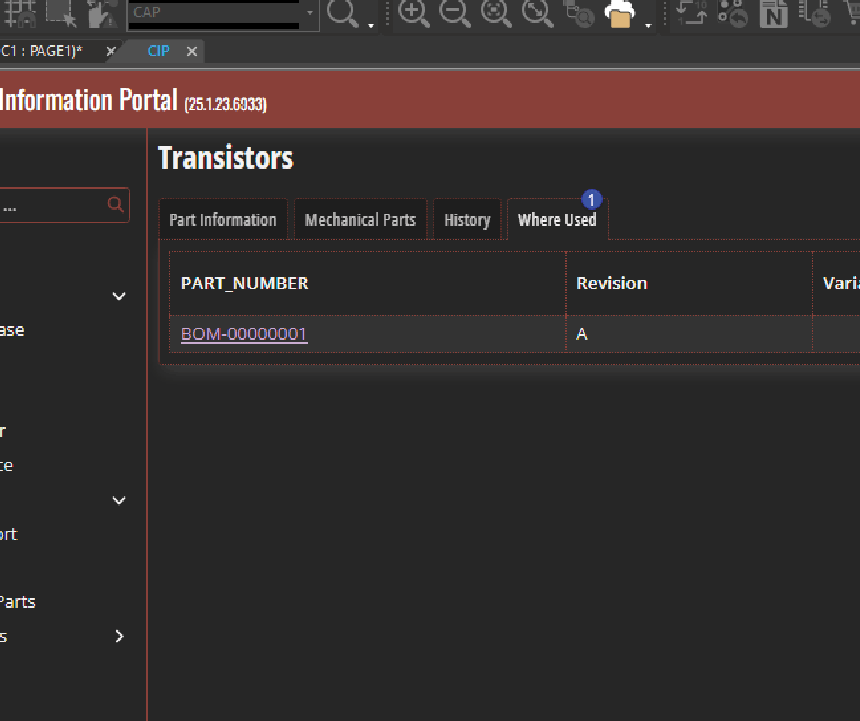This screenshot has width=860, height=721.
Task: Click the zoom in magnifier icon
Action: (x=414, y=13)
